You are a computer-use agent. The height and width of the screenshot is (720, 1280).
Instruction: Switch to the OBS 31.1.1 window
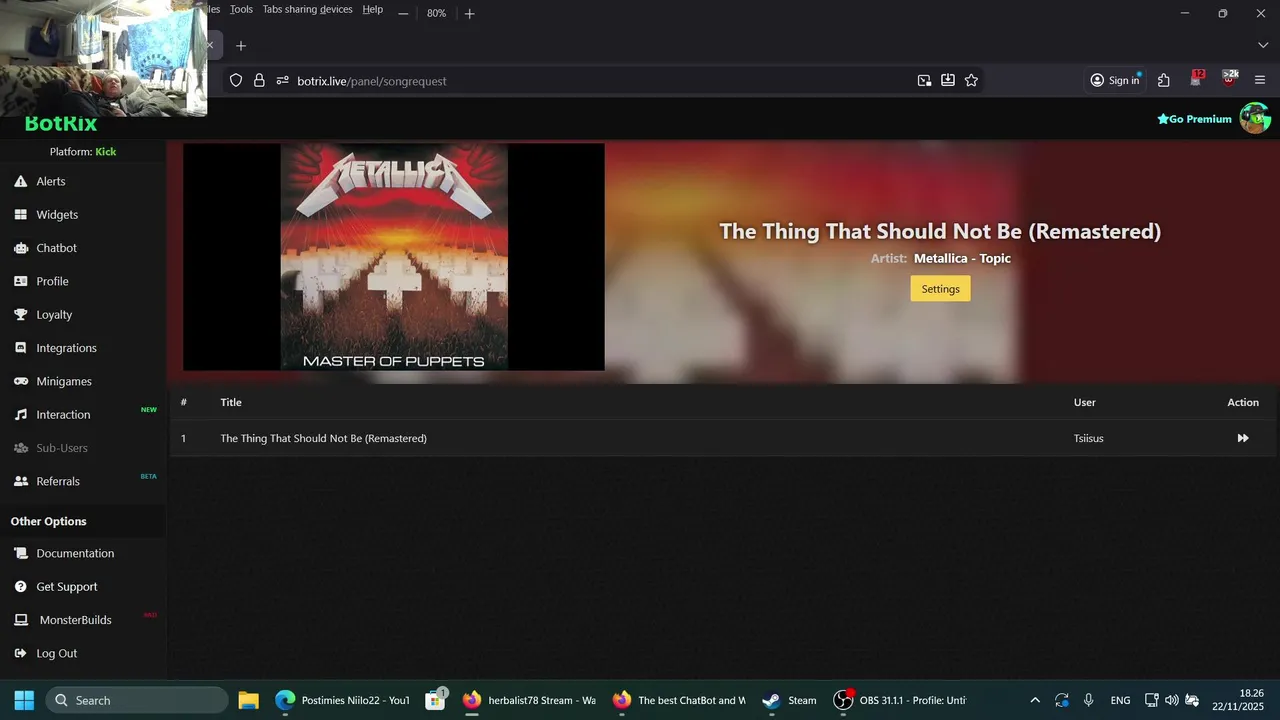902,700
